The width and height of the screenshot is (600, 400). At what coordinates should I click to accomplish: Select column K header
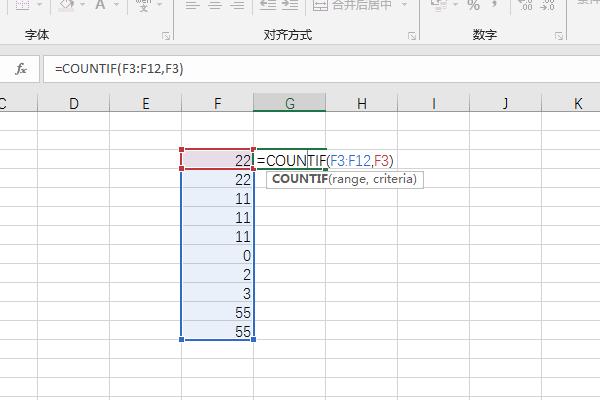571,103
